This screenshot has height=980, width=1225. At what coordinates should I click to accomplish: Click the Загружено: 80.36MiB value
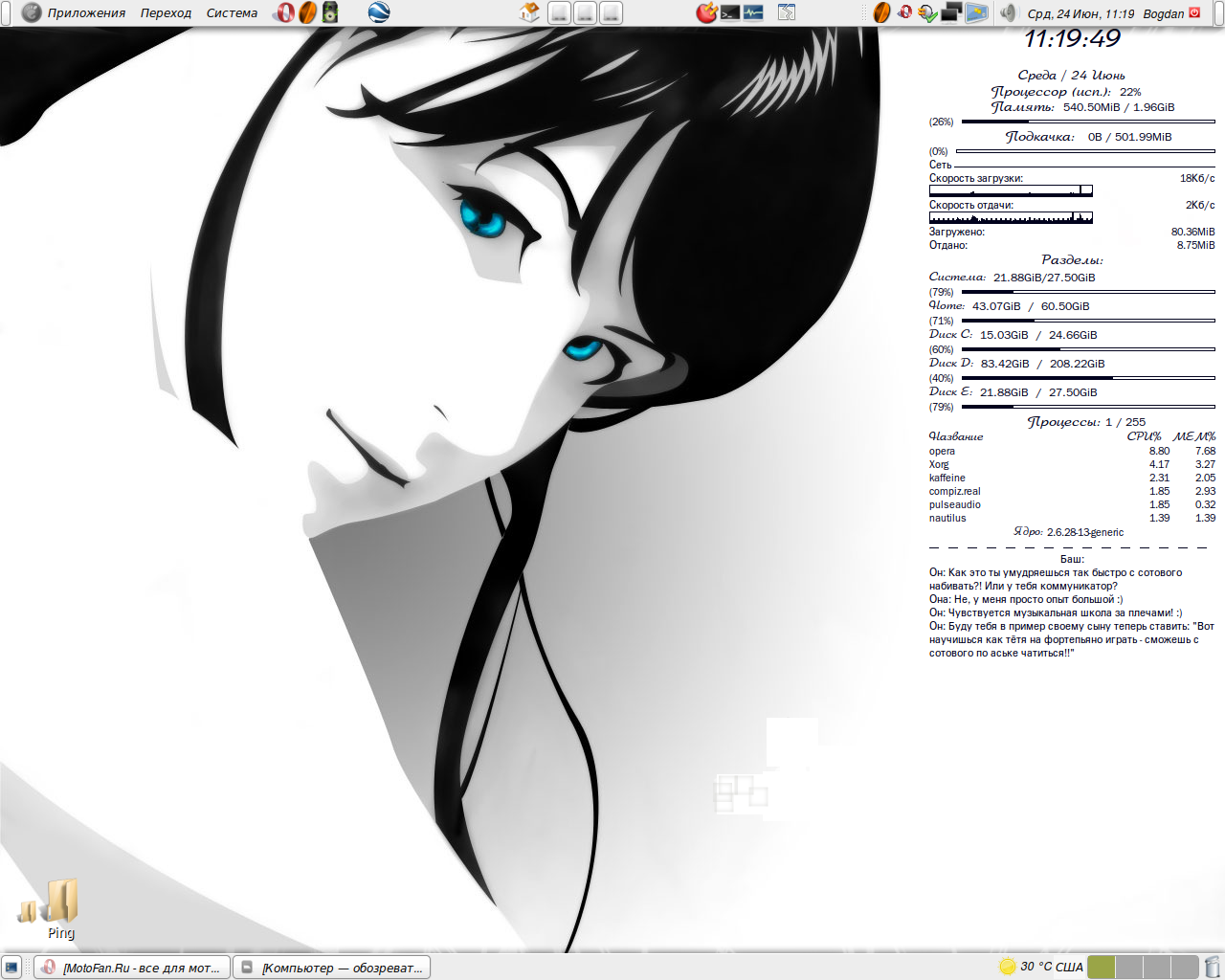point(1192,232)
